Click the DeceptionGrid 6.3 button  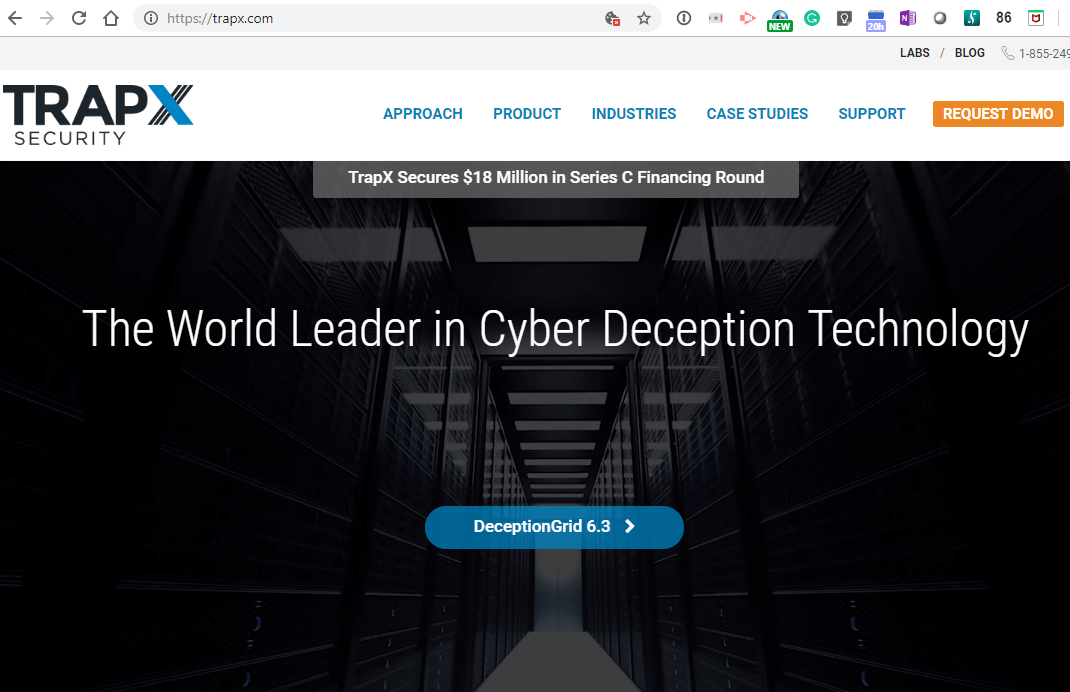(x=554, y=527)
